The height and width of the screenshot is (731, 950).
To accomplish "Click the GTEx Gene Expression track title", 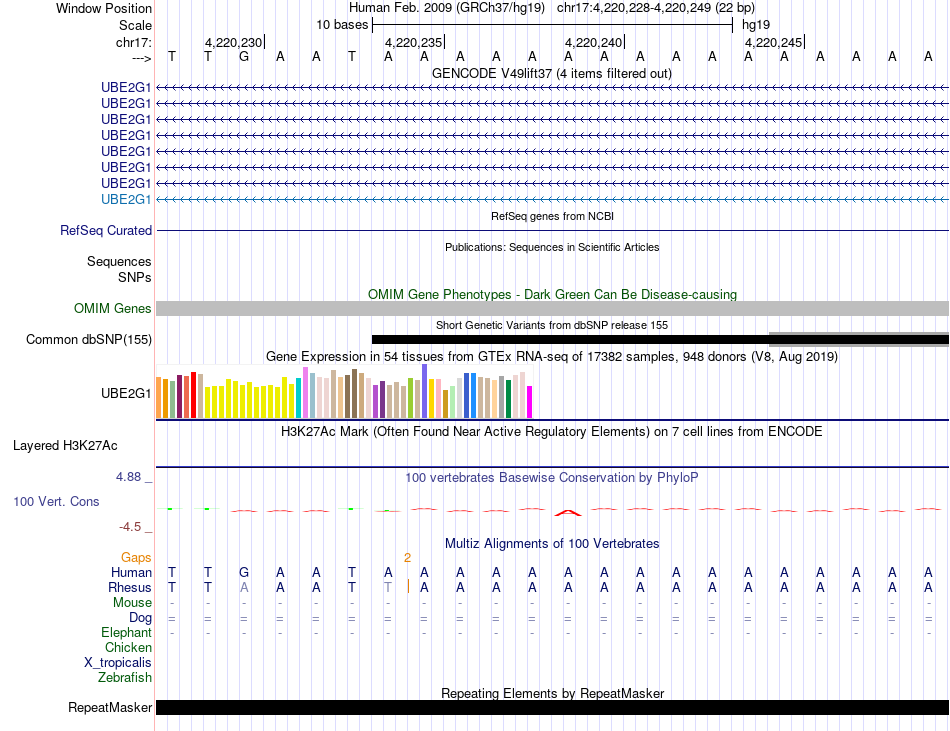I will pos(552,356).
